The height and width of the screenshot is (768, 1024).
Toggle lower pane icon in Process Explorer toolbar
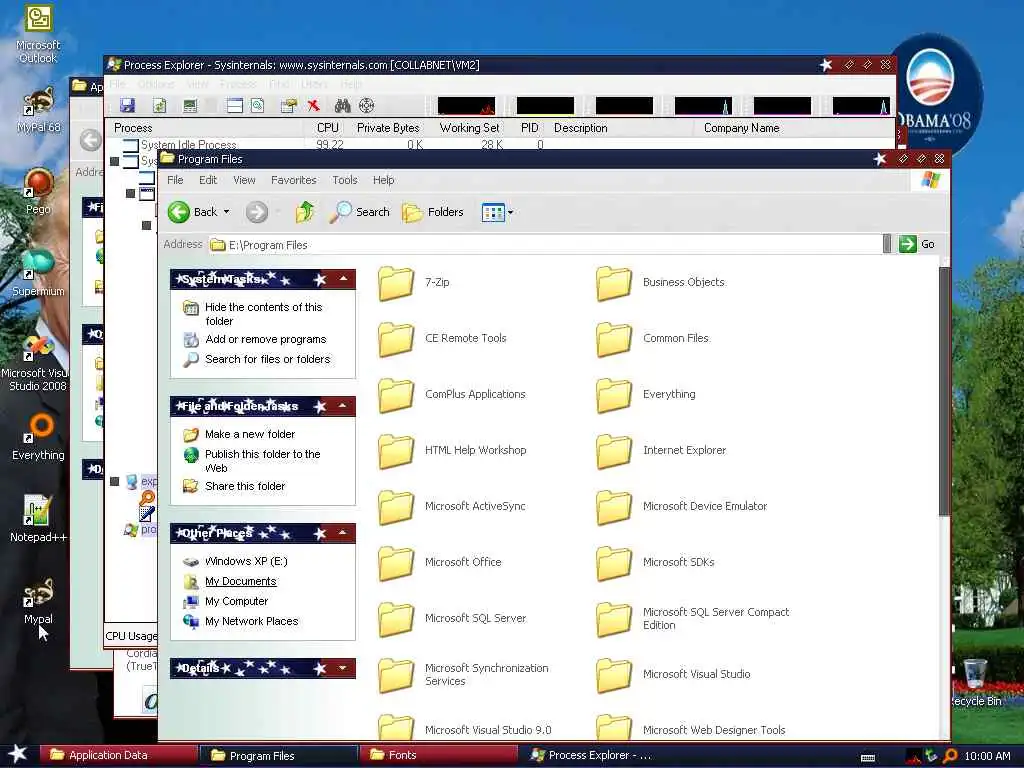(x=235, y=106)
